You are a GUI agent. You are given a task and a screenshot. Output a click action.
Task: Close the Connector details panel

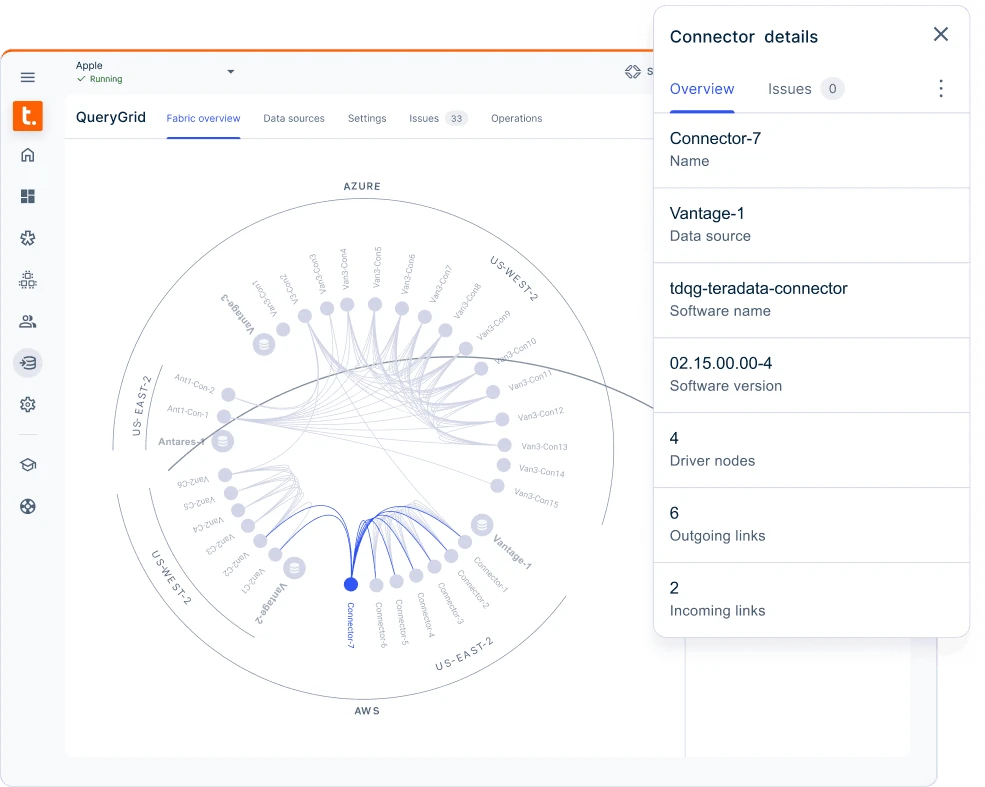[x=940, y=35]
